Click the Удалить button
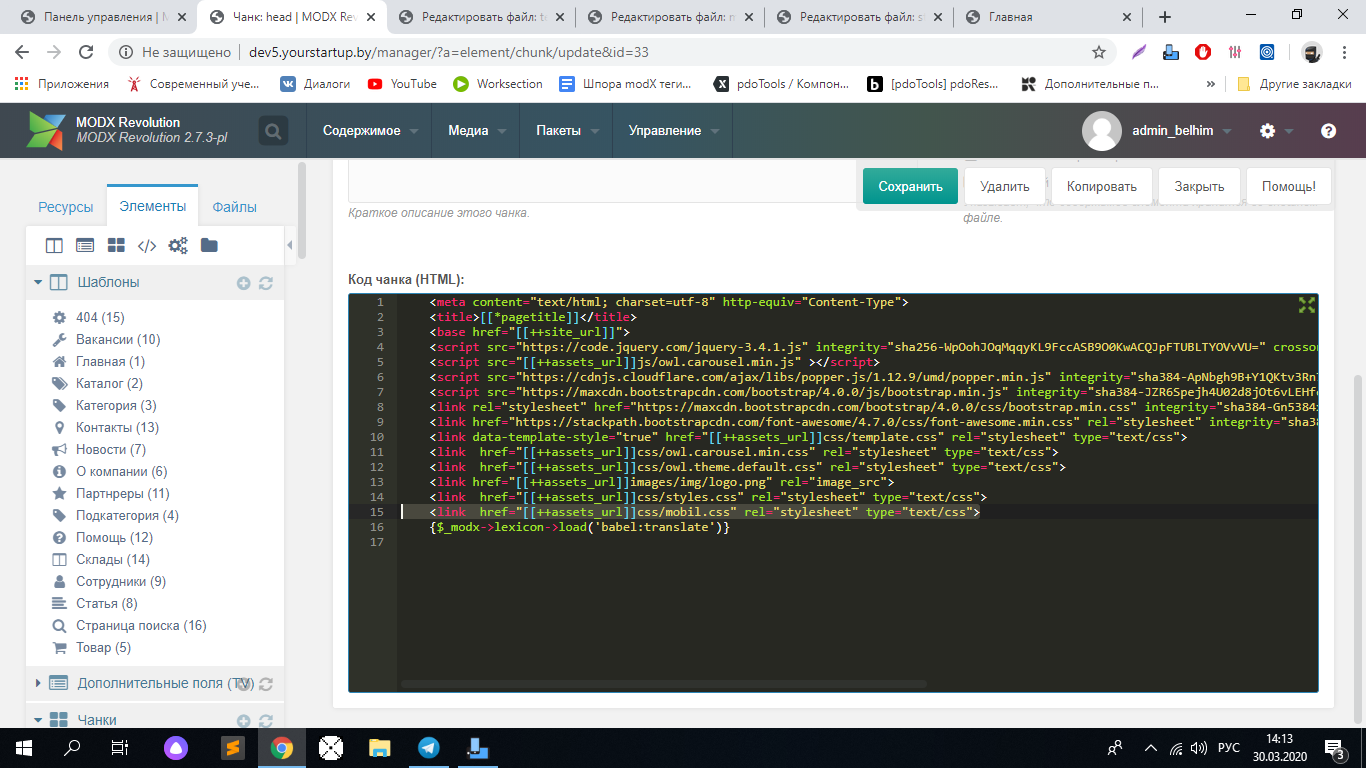Viewport: 1366px width, 768px height. click(x=1005, y=186)
